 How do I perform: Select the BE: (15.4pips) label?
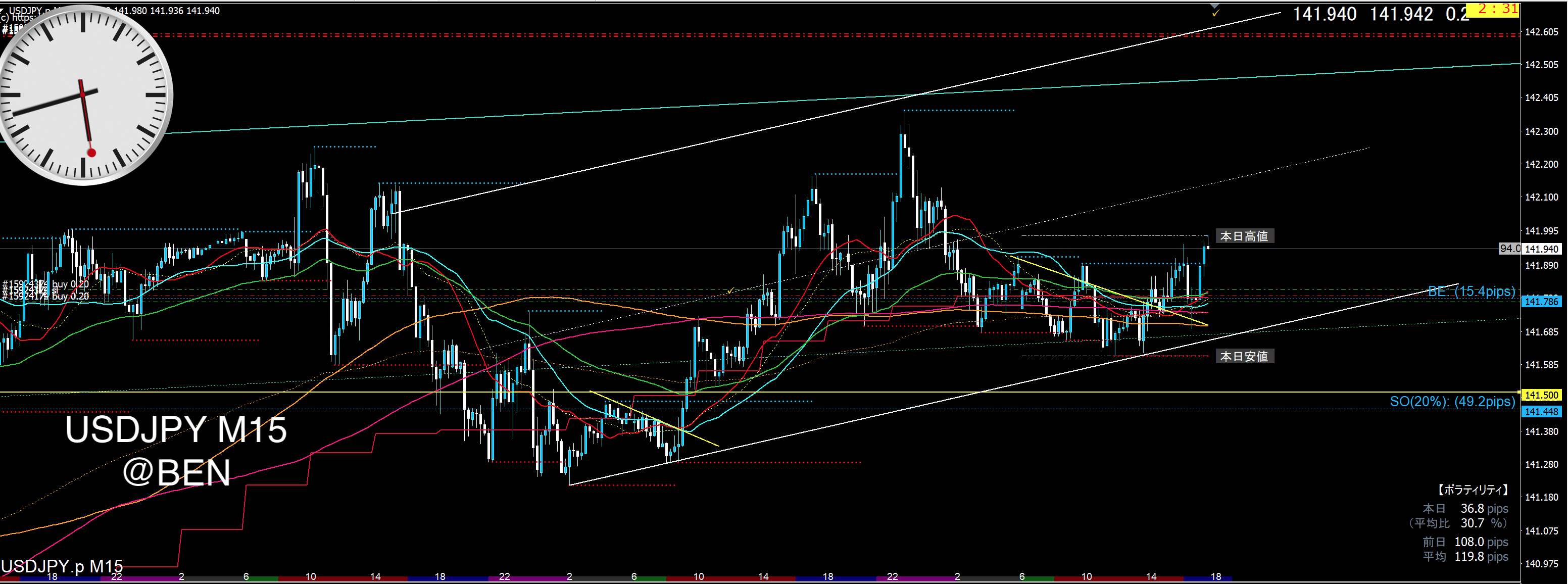1471,291
